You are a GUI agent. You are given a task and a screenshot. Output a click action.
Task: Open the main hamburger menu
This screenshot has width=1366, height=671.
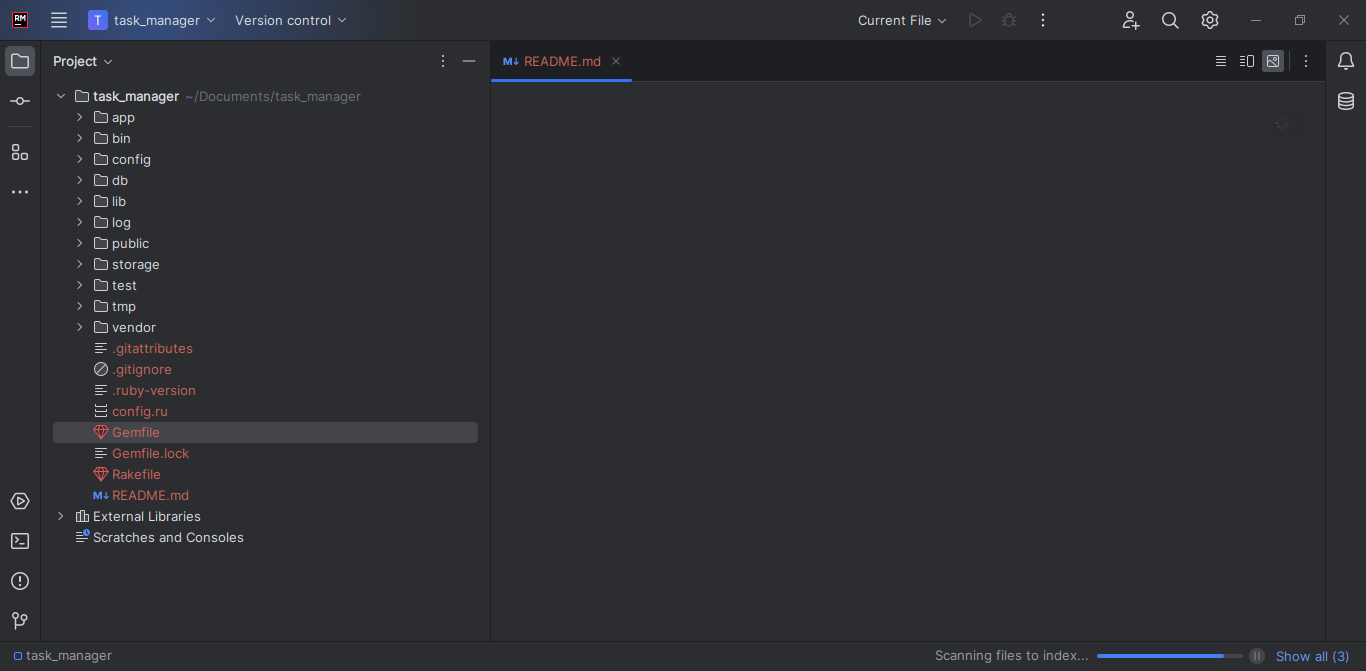pyautogui.click(x=59, y=20)
